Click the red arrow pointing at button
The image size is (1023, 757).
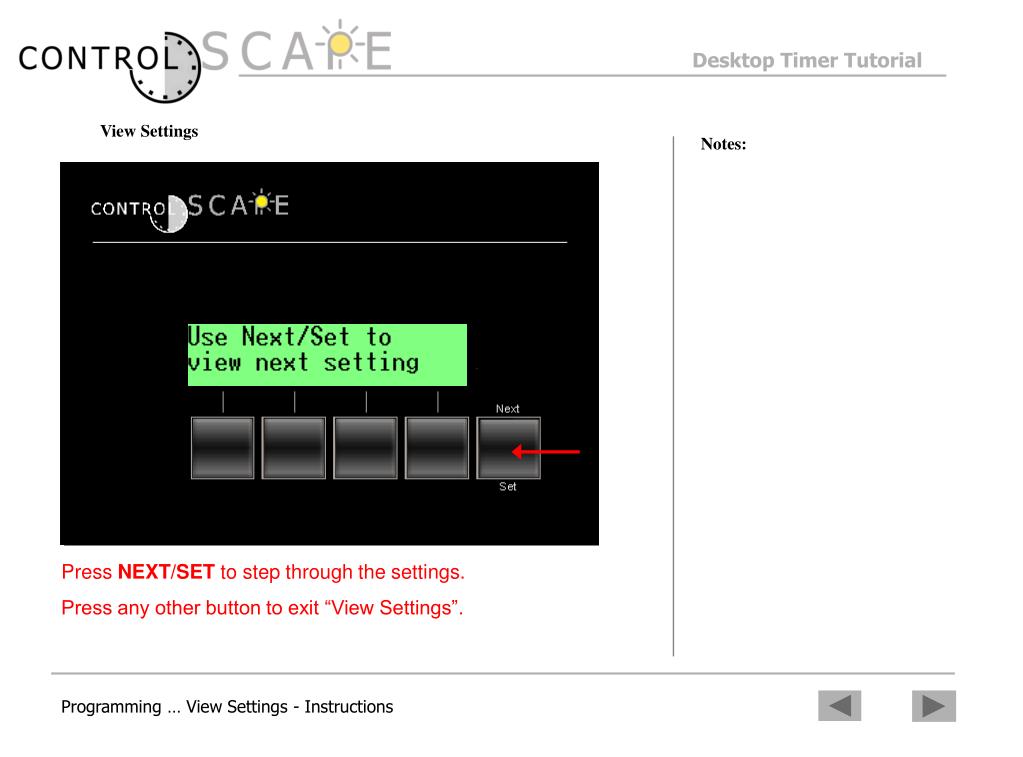click(545, 451)
